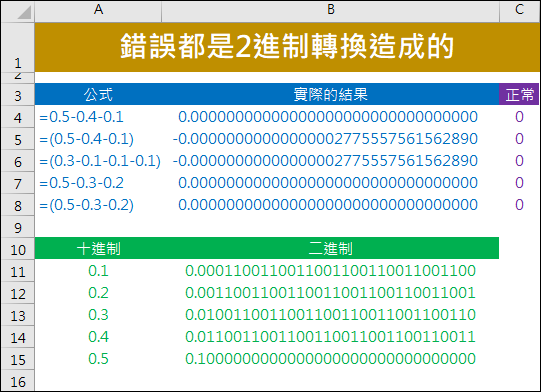Click the 實際的結果 header cell

(x=330, y=94)
